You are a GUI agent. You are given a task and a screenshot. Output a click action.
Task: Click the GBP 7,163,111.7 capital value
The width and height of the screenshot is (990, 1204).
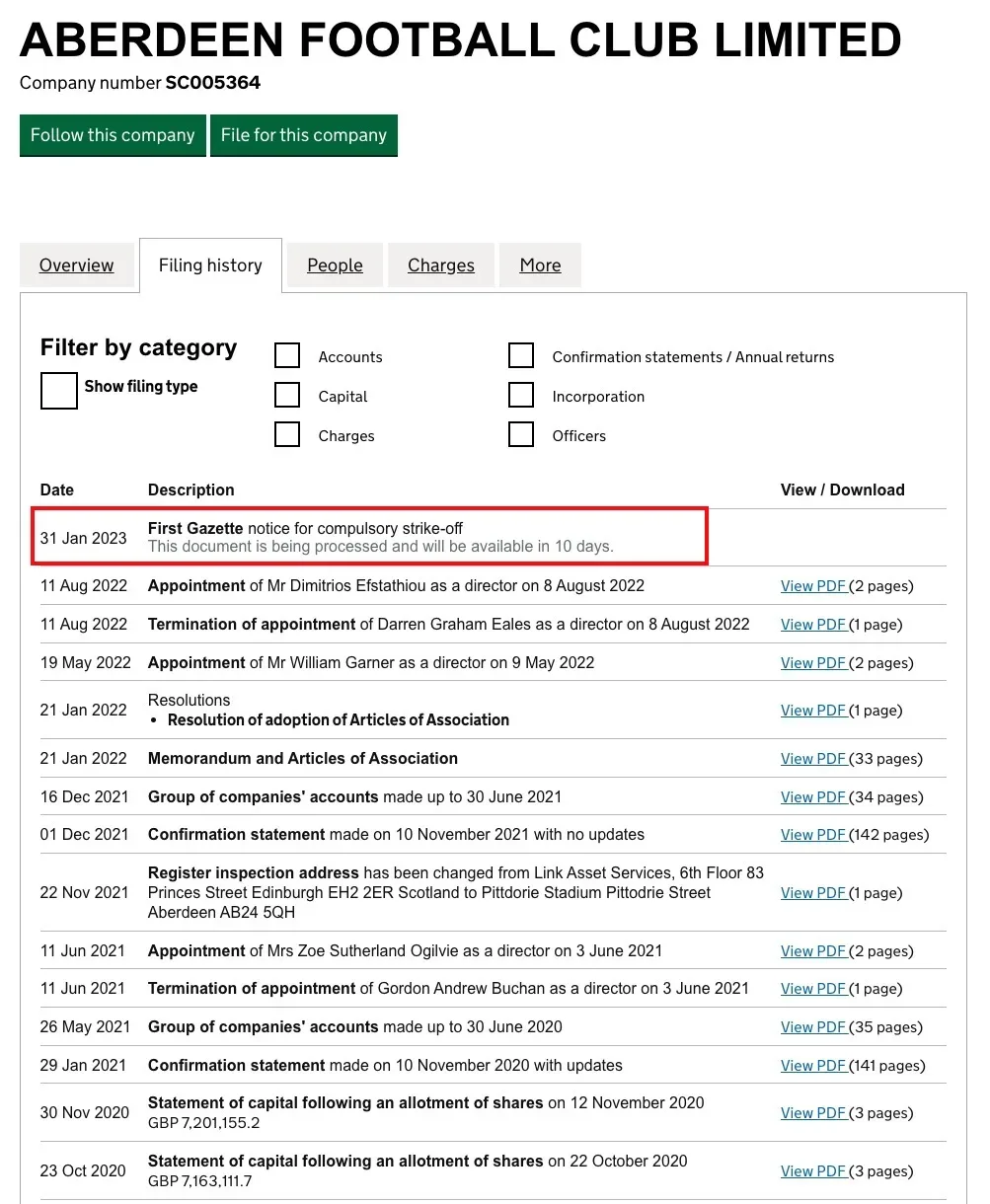200,1181
